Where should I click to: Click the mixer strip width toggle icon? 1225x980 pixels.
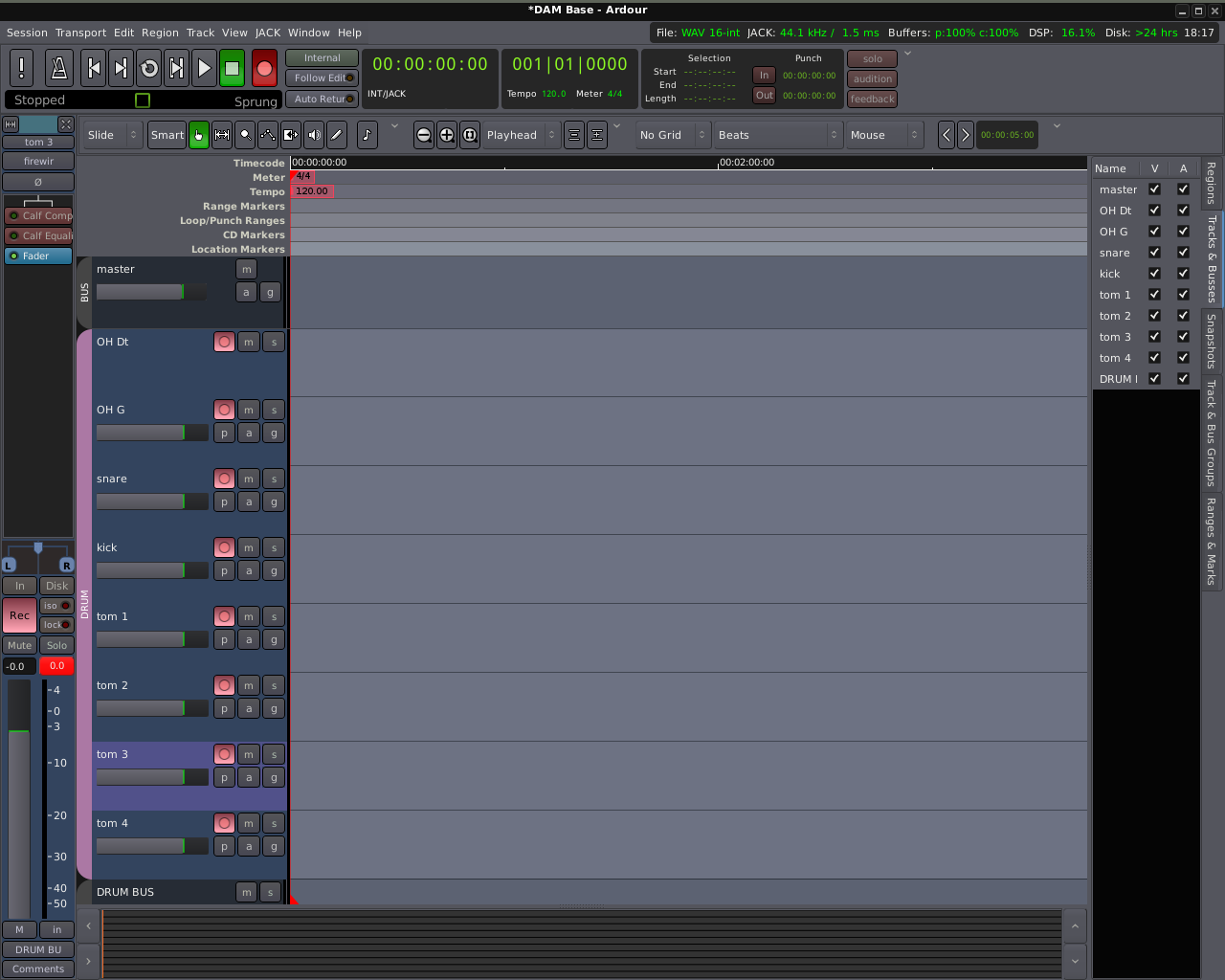(x=11, y=124)
